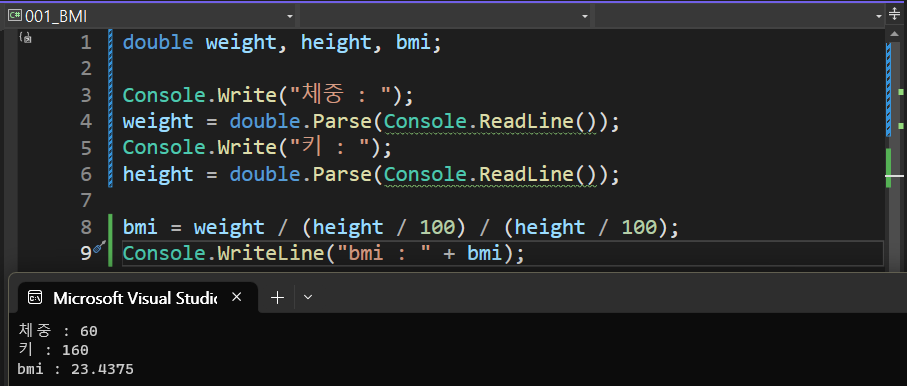This screenshot has height=386, width=907.
Task: Click the console icon on the terminal tab
Action: point(35,298)
